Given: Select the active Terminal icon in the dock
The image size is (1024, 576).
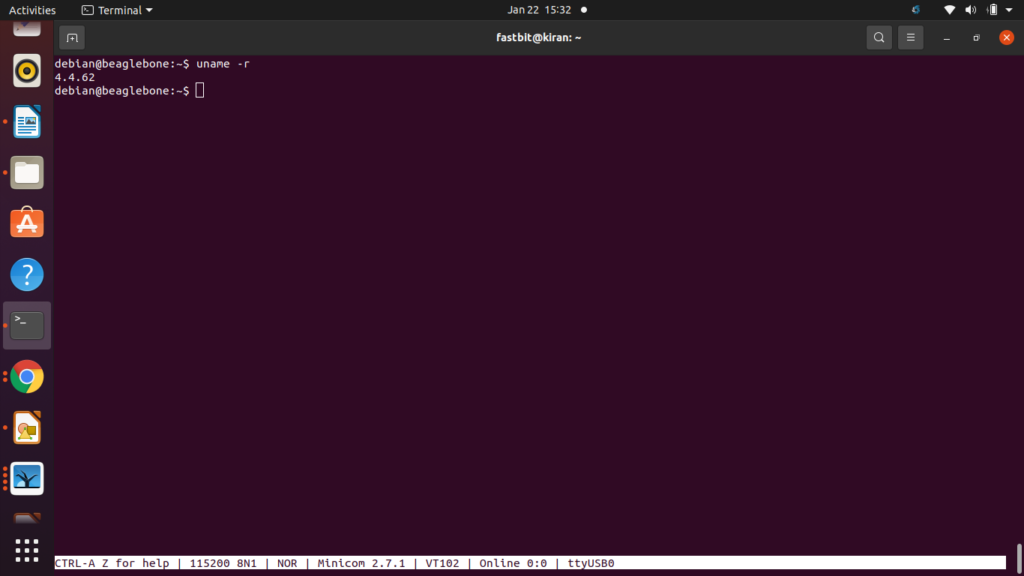Looking at the screenshot, I should pyautogui.click(x=26, y=324).
